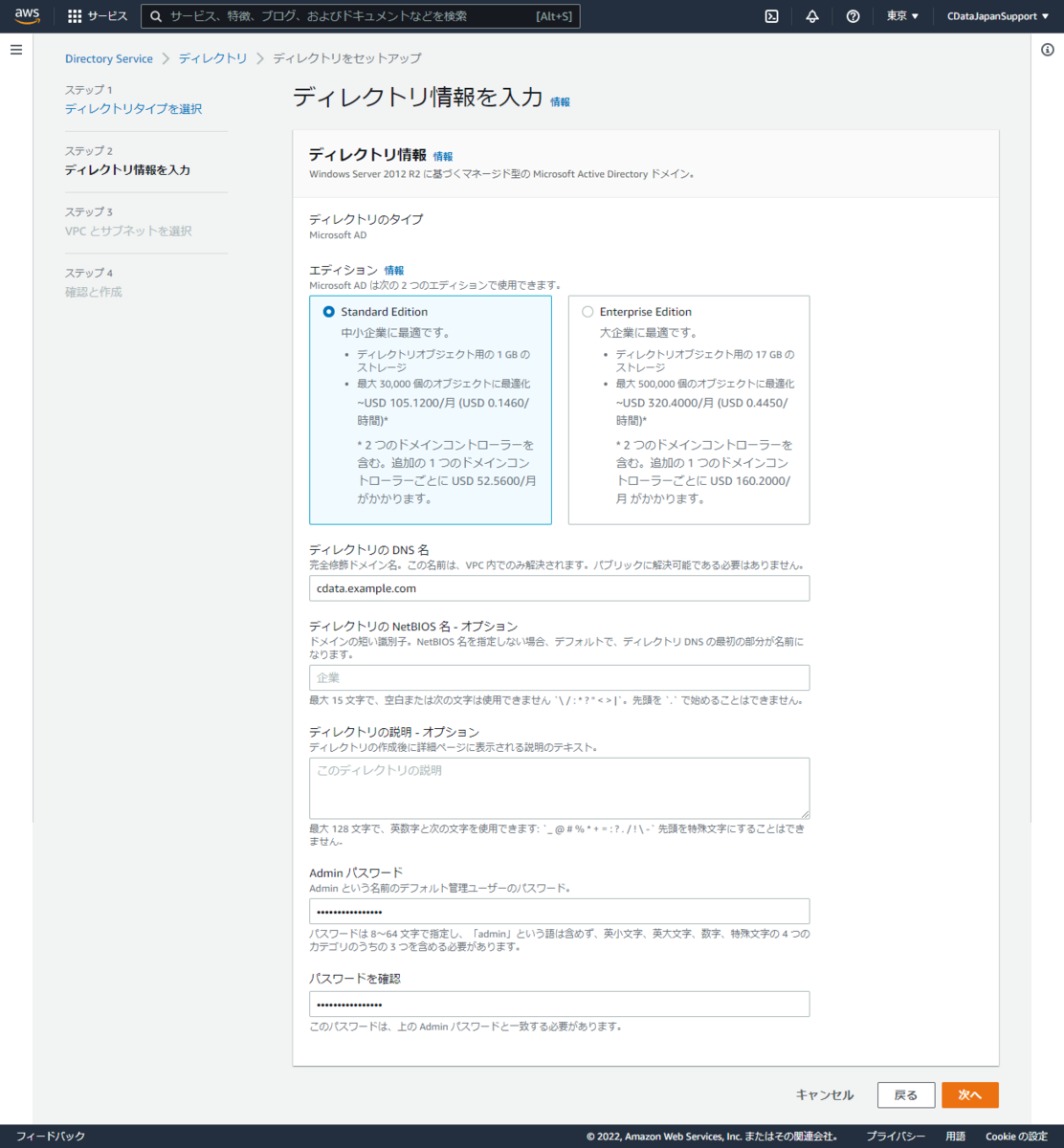1064x1148 pixels.
Task: Click the directory description textarea
Action: point(559,788)
